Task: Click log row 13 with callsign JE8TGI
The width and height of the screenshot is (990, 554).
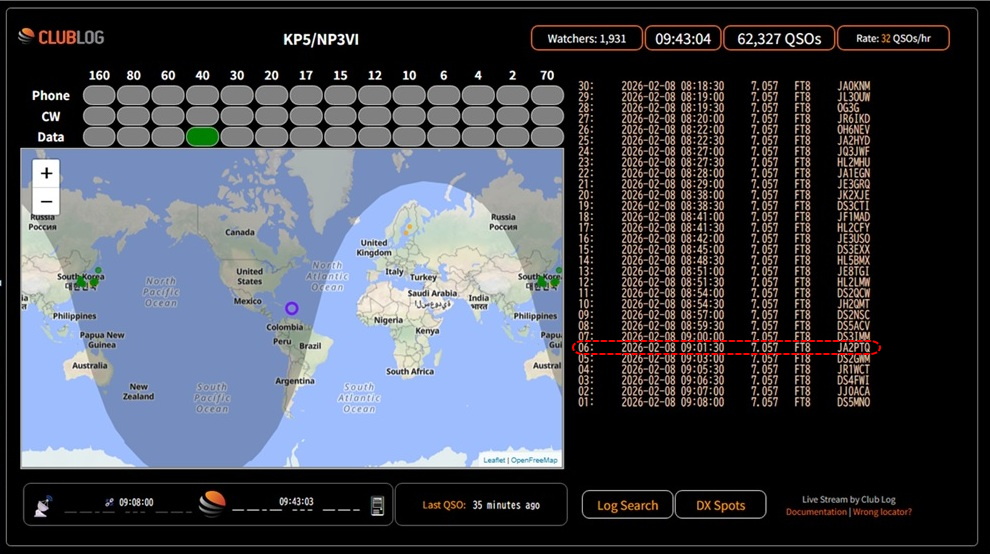Action: coord(724,272)
